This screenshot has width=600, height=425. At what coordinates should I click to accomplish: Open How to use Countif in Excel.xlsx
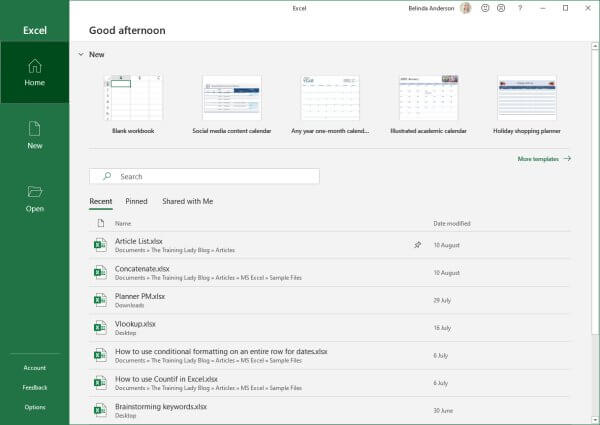click(x=329, y=383)
